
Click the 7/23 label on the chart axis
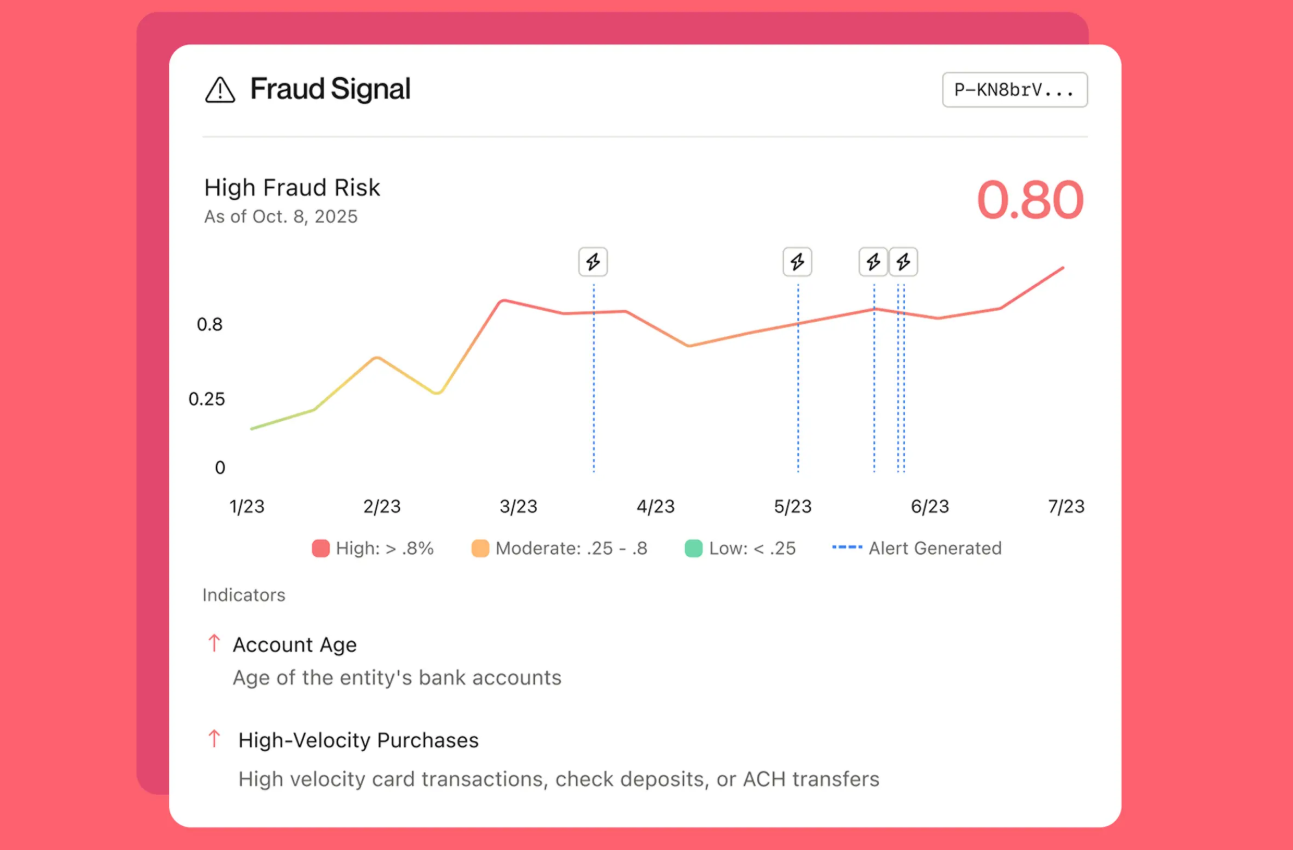tap(1066, 507)
